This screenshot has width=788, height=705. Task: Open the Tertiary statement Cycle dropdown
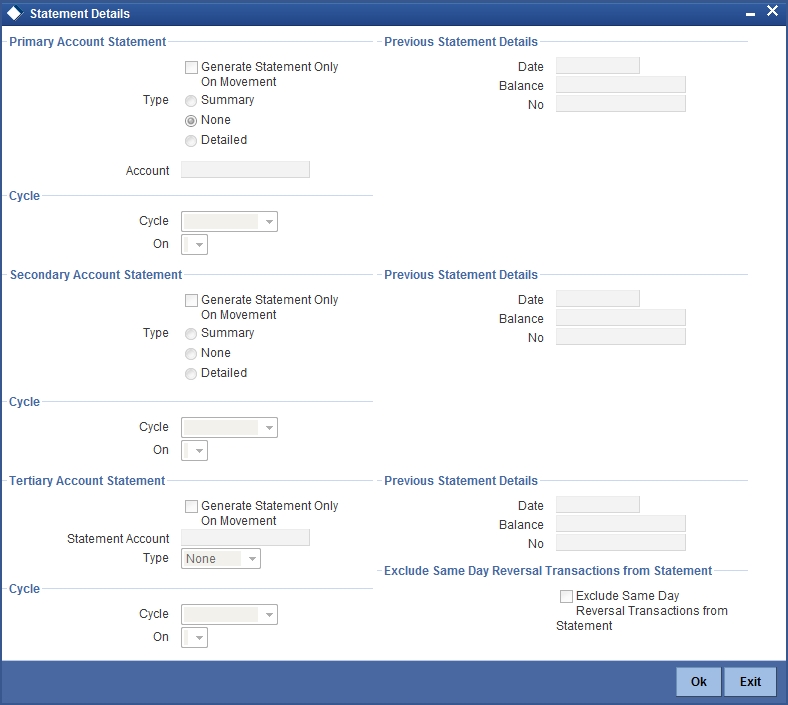tap(229, 615)
